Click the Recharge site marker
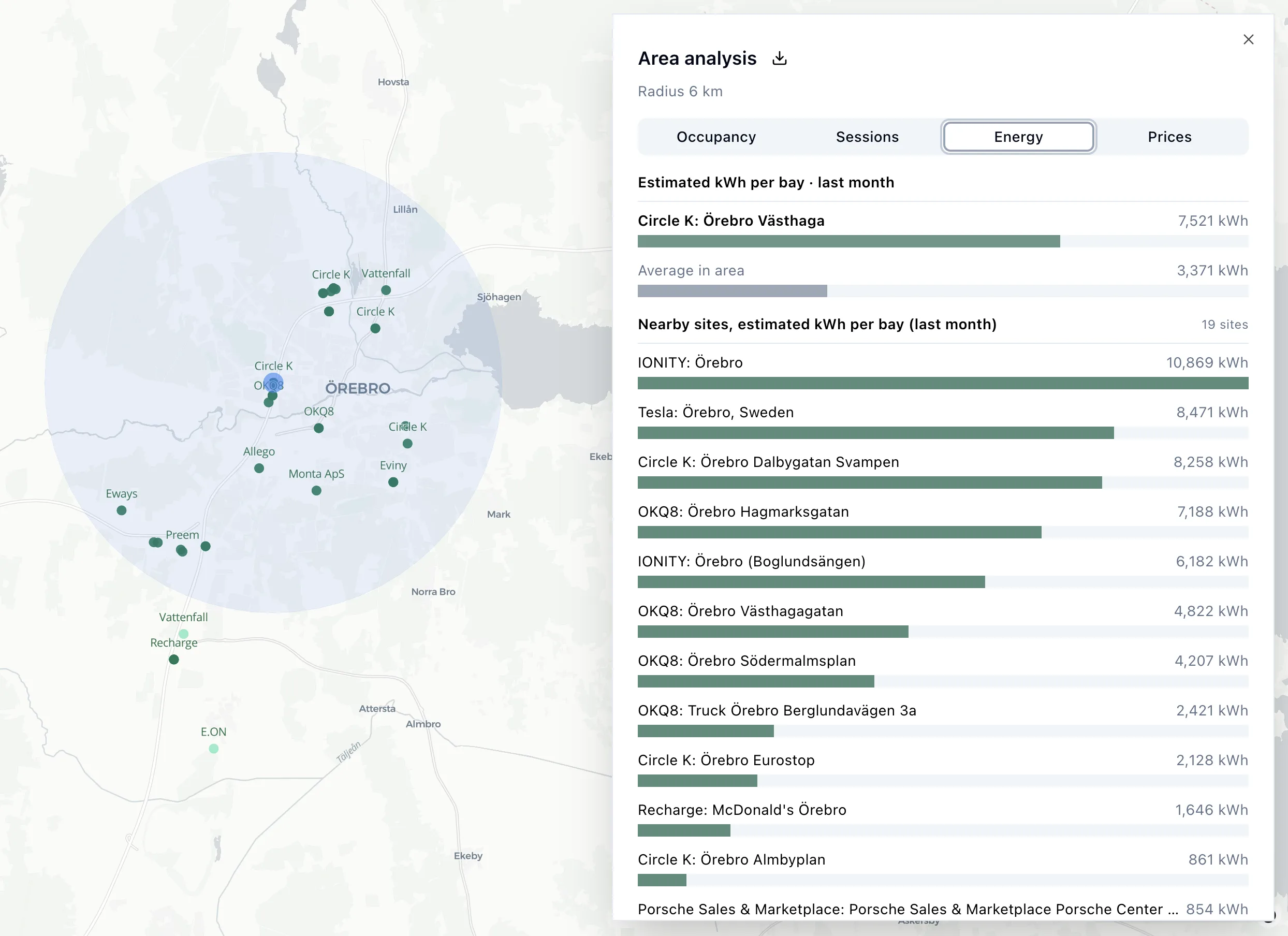 [174, 660]
